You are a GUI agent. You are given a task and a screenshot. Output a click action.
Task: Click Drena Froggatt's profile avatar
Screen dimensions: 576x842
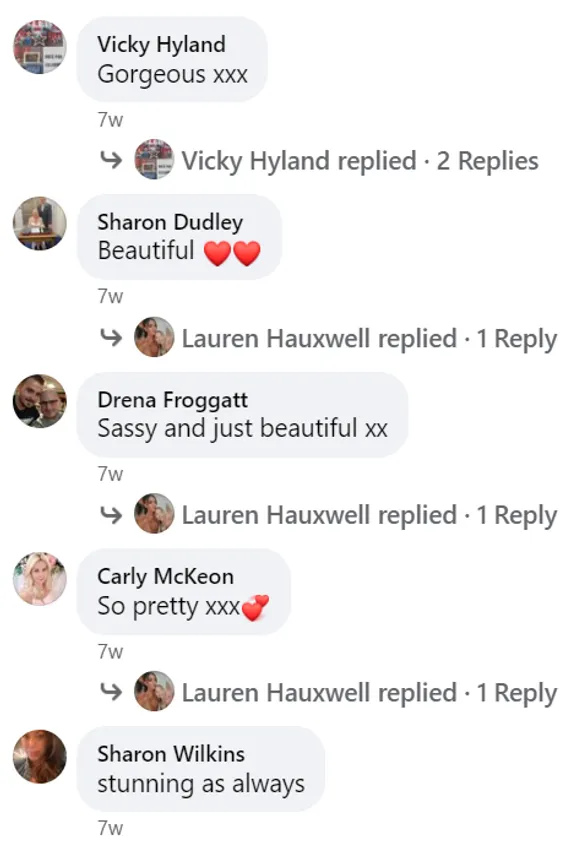[x=40, y=401]
